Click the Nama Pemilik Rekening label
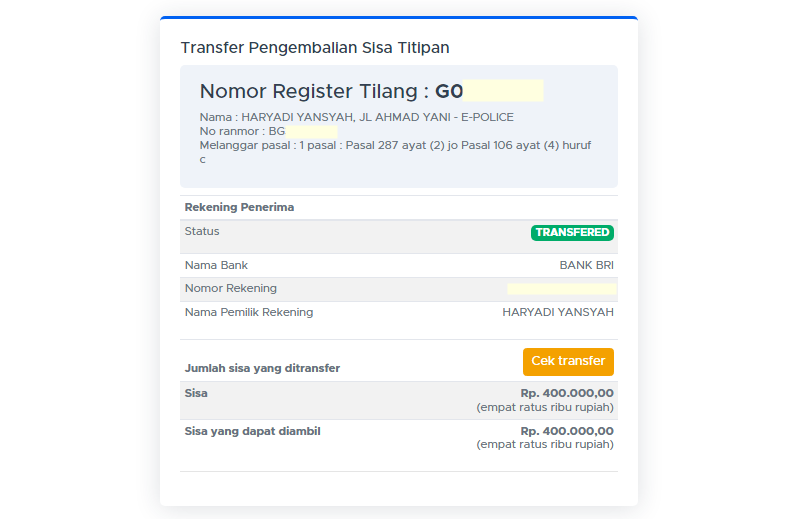This screenshot has height=519, width=798. click(249, 312)
